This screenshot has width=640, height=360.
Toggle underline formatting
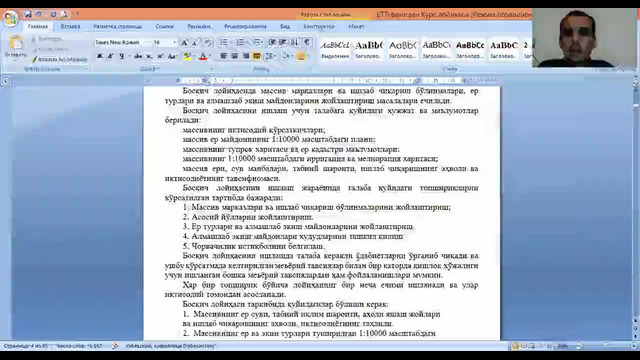122,56
